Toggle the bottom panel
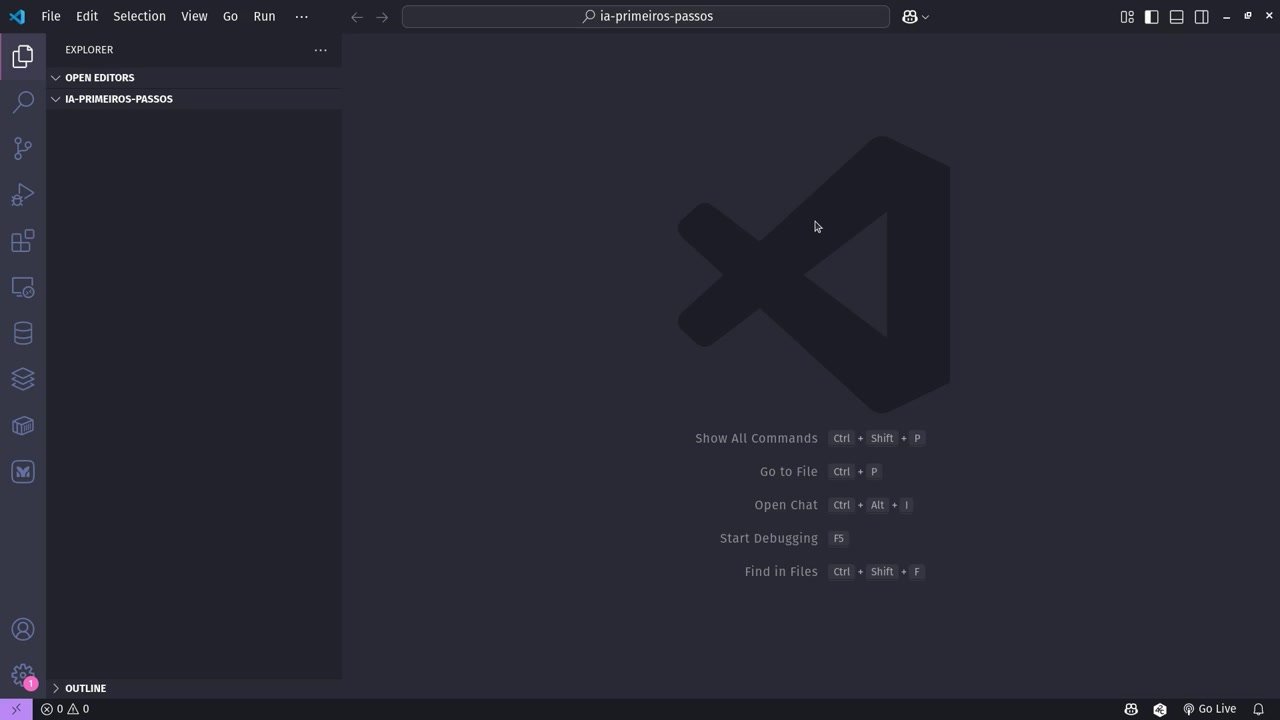The width and height of the screenshot is (1280, 720). click(x=1177, y=16)
